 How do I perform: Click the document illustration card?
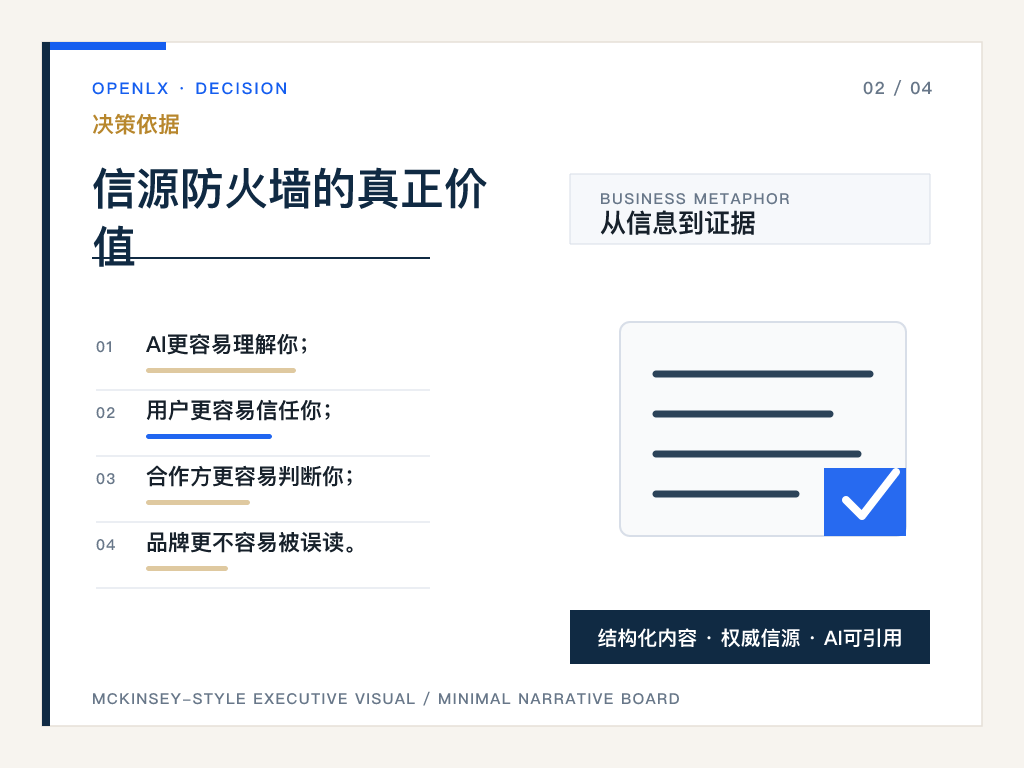(763, 429)
